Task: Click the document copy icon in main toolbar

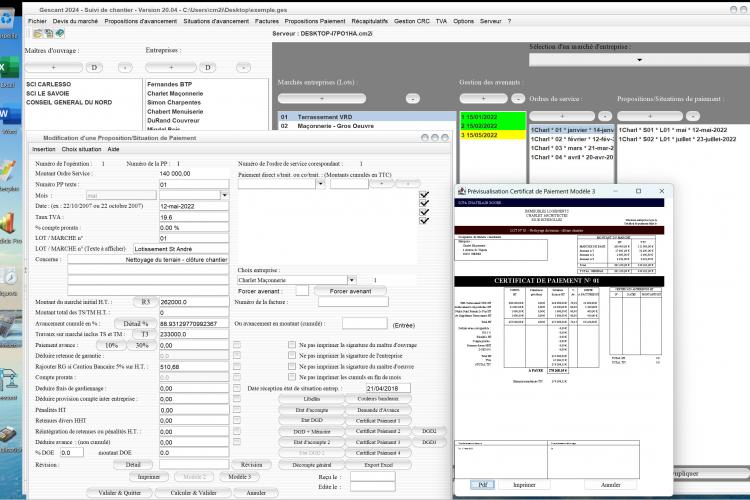Action: point(49,33)
